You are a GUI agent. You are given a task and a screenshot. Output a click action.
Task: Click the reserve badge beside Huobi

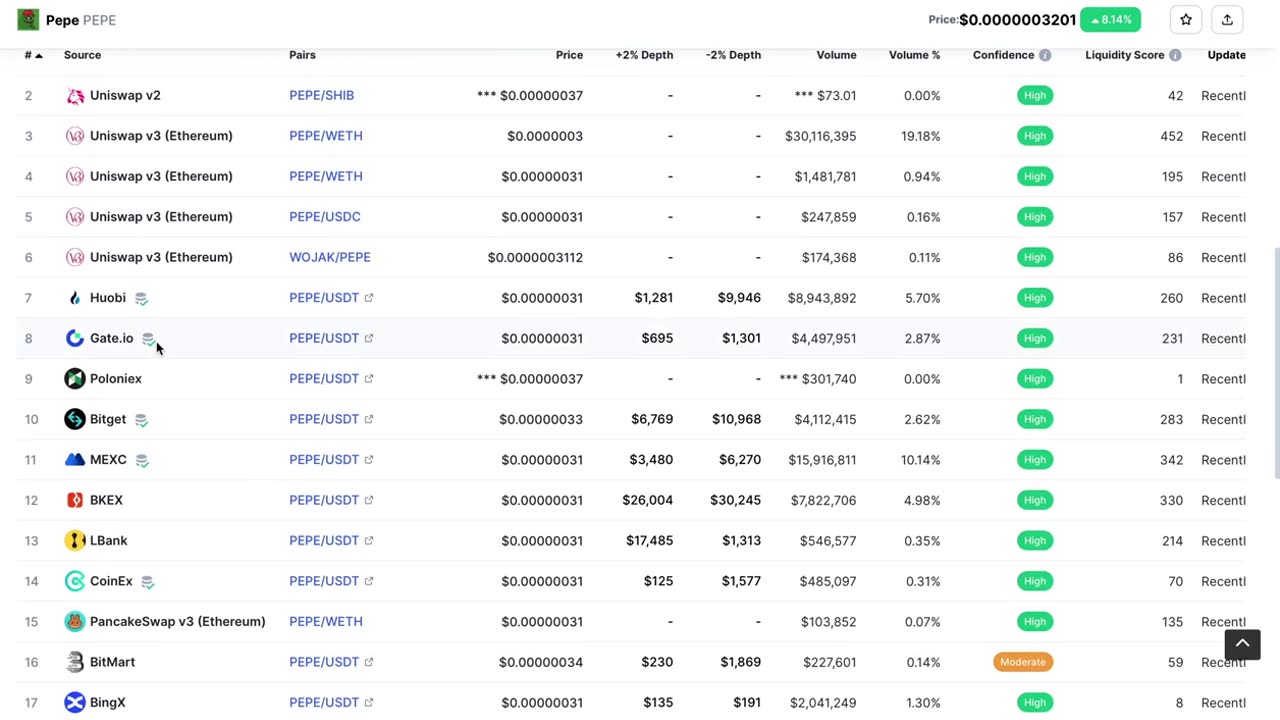pyautogui.click(x=141, y=298)
